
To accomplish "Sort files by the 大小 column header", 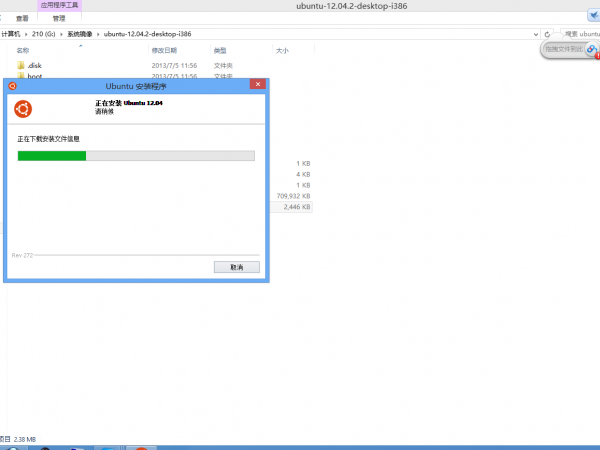I will (281, 49).
